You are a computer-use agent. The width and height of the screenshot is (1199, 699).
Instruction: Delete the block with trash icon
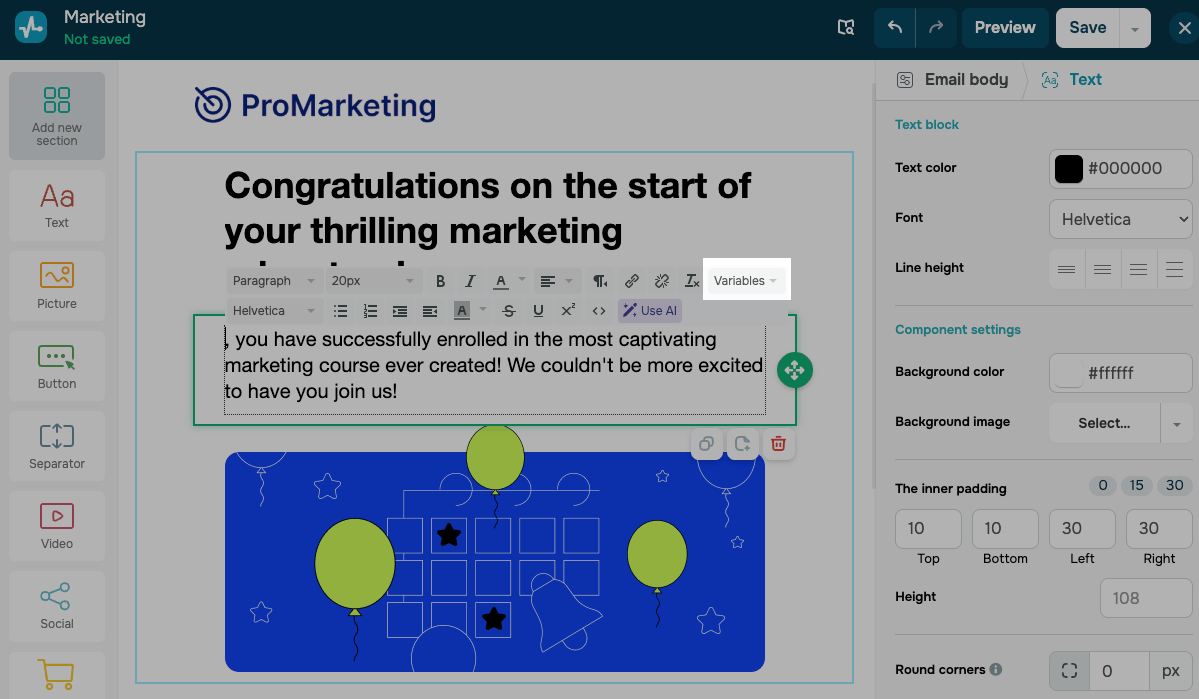coord(778,444)
